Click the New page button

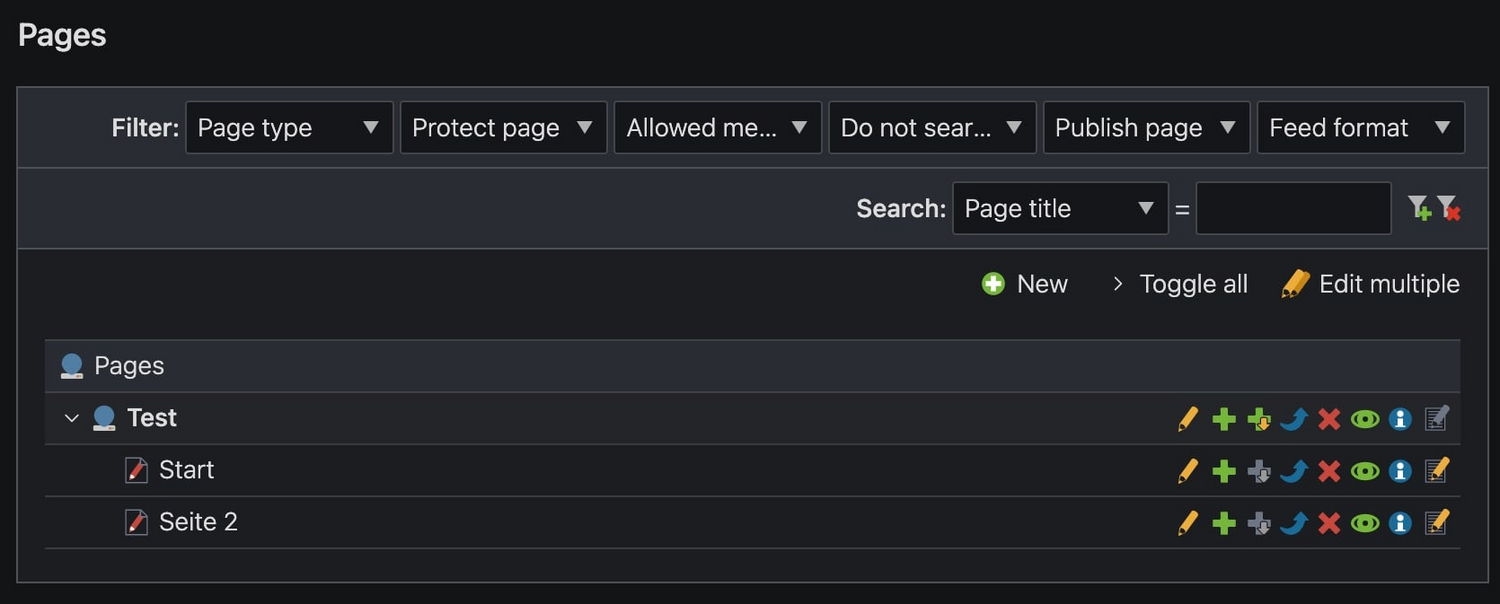pyautogui.click(x=1025, y=285)
